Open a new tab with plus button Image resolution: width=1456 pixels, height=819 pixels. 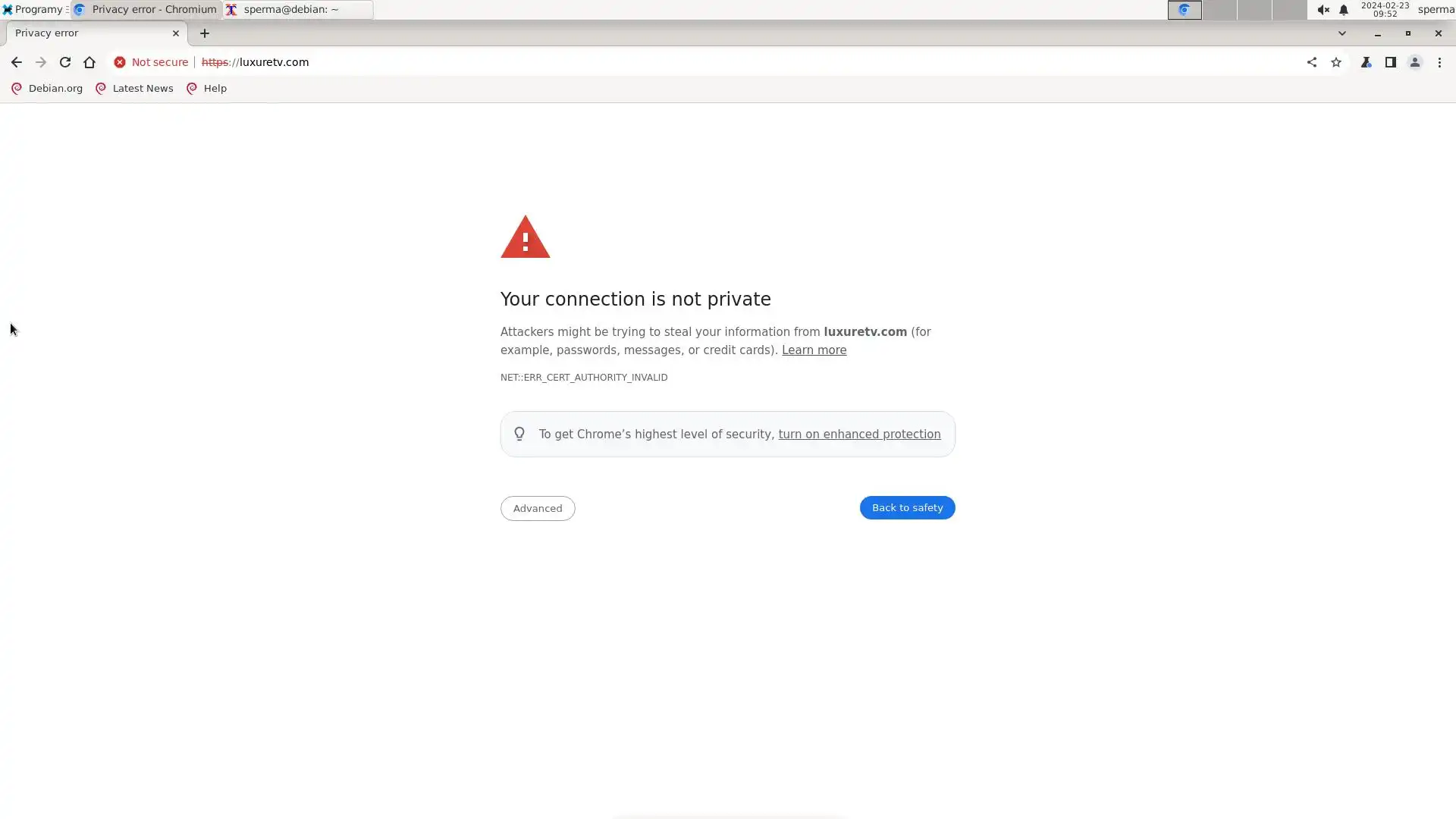click(x=205, y=33)
